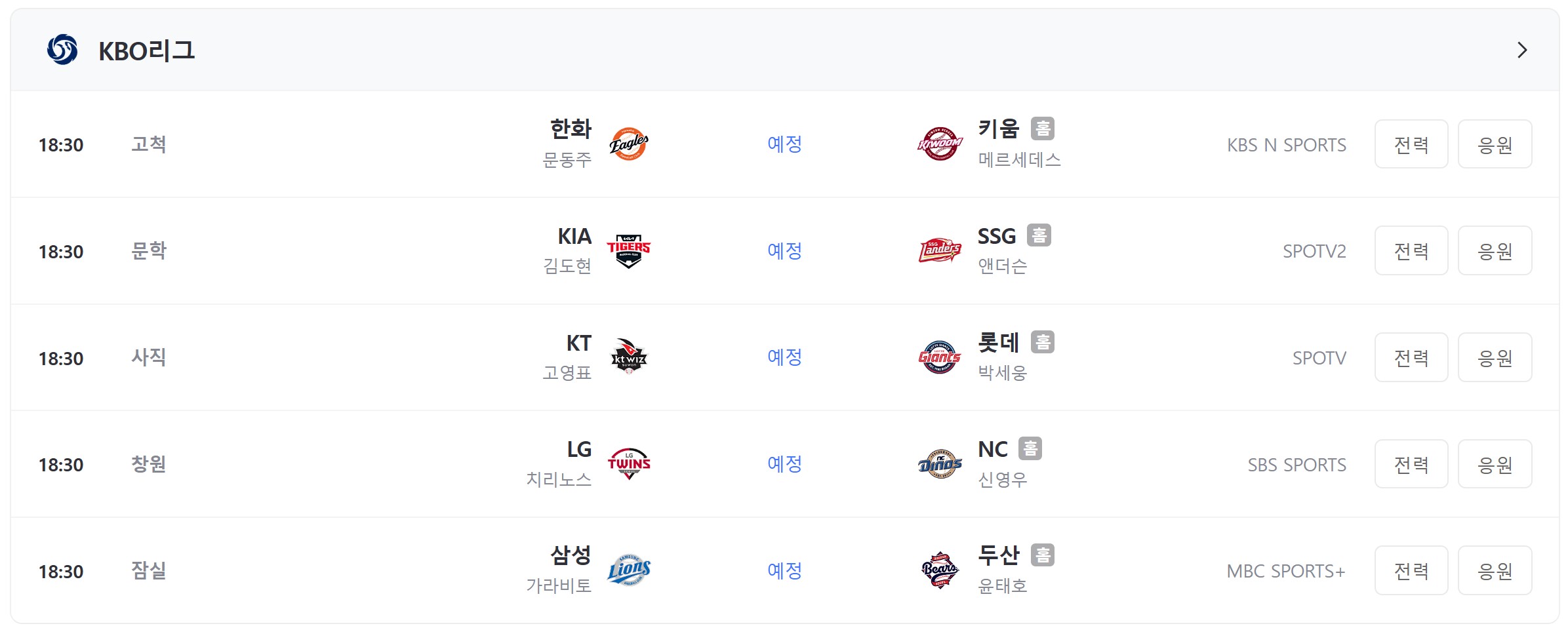Open 전력 for 삼성 vs 두산 game
This screenshot has width=1568, height=628.
pos(1411,570)
